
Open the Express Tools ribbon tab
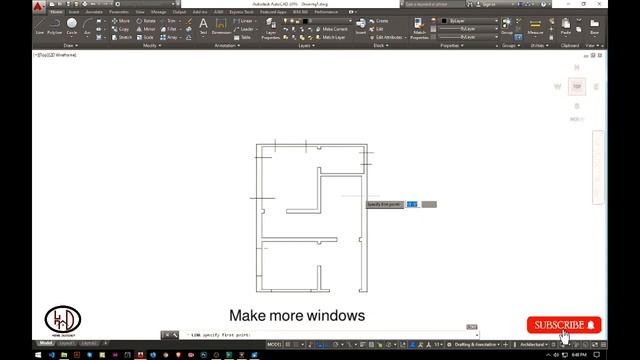[241, 12]
